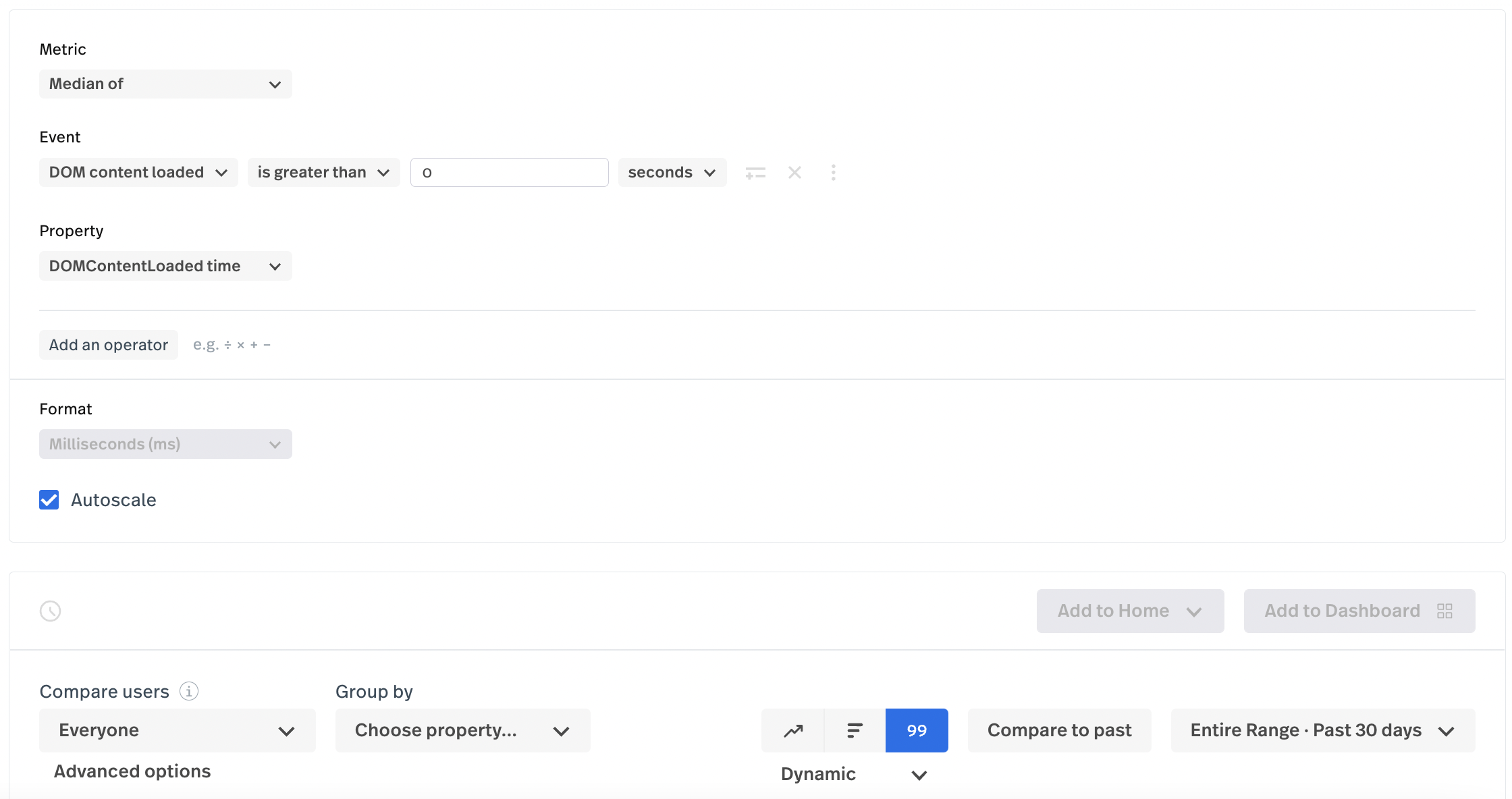Open the DOMContentLoaded time property dropdown
The height and width of the screenshot is (799, 1512).
165,266
